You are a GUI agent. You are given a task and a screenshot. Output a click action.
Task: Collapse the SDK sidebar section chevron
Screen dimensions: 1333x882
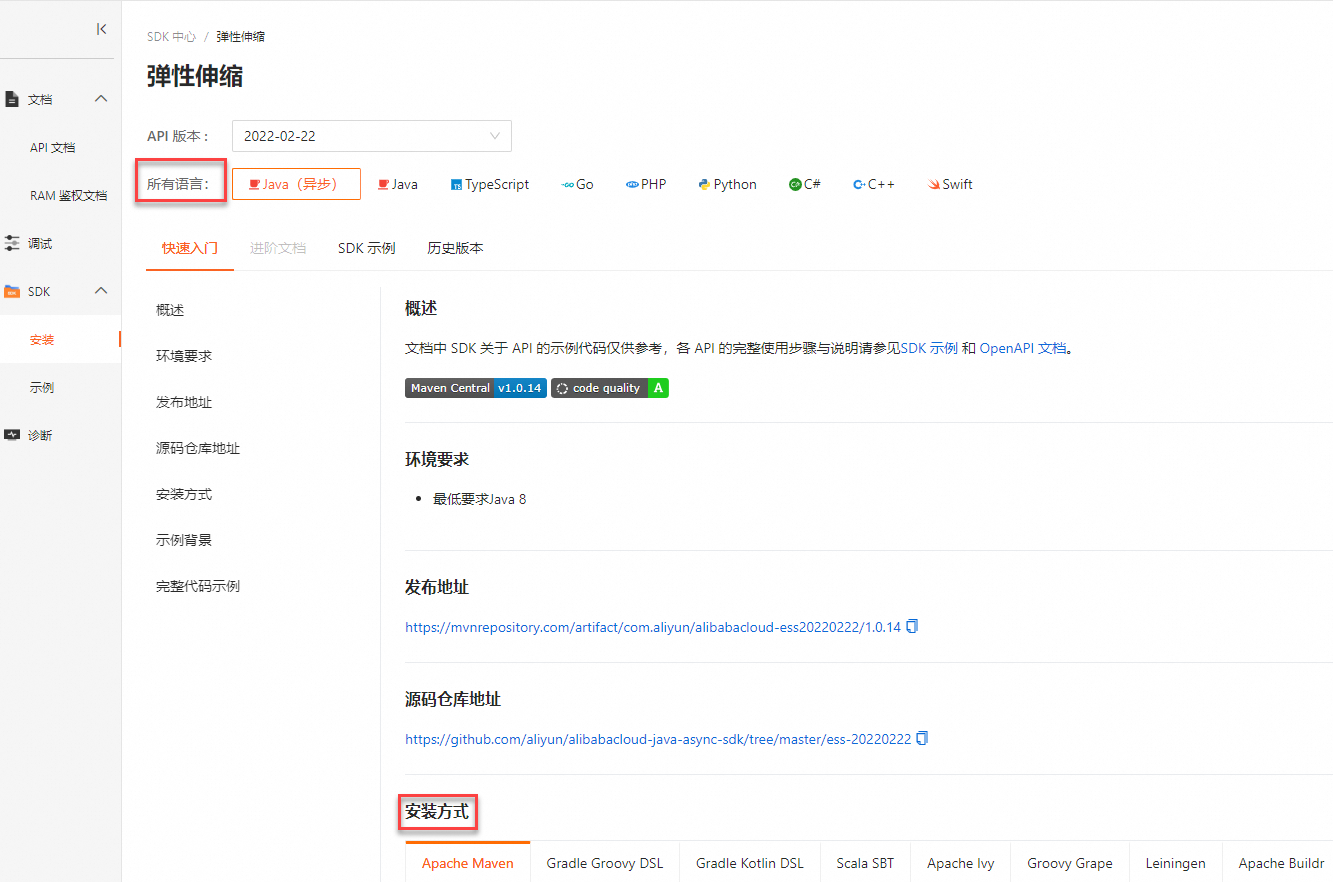pyautogui.click(x=101, y=291)
